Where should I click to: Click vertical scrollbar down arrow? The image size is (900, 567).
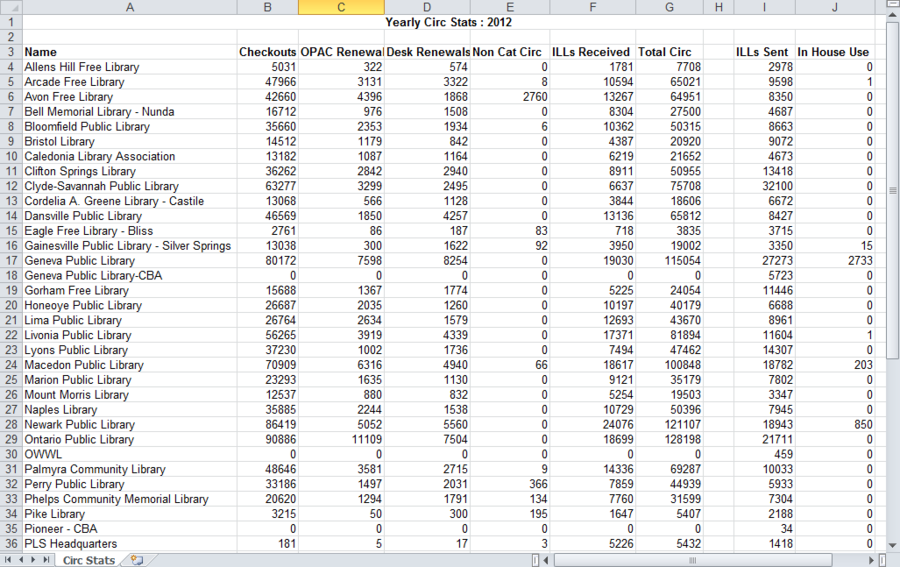tap(893, 545)
